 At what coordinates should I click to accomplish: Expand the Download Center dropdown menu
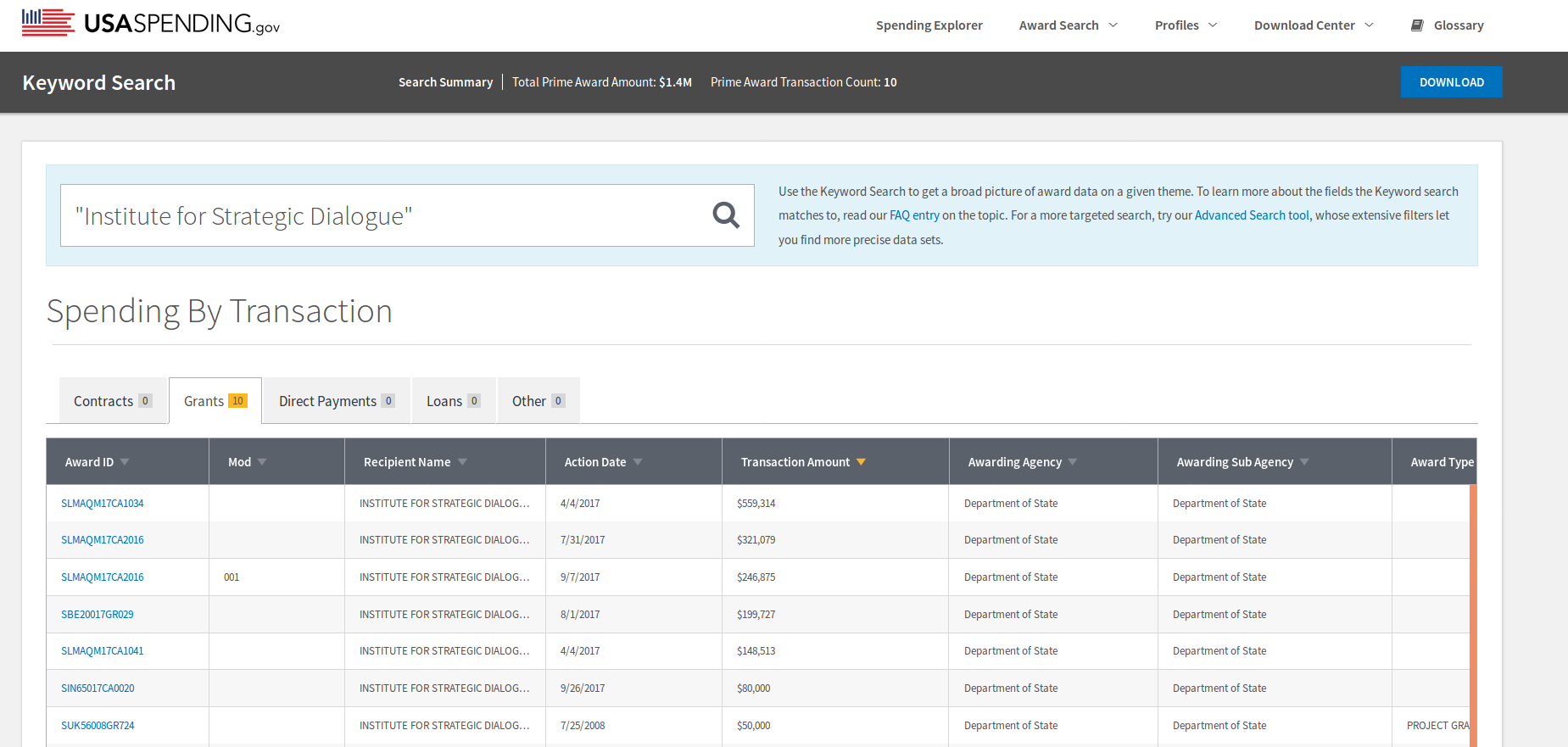1314,25
